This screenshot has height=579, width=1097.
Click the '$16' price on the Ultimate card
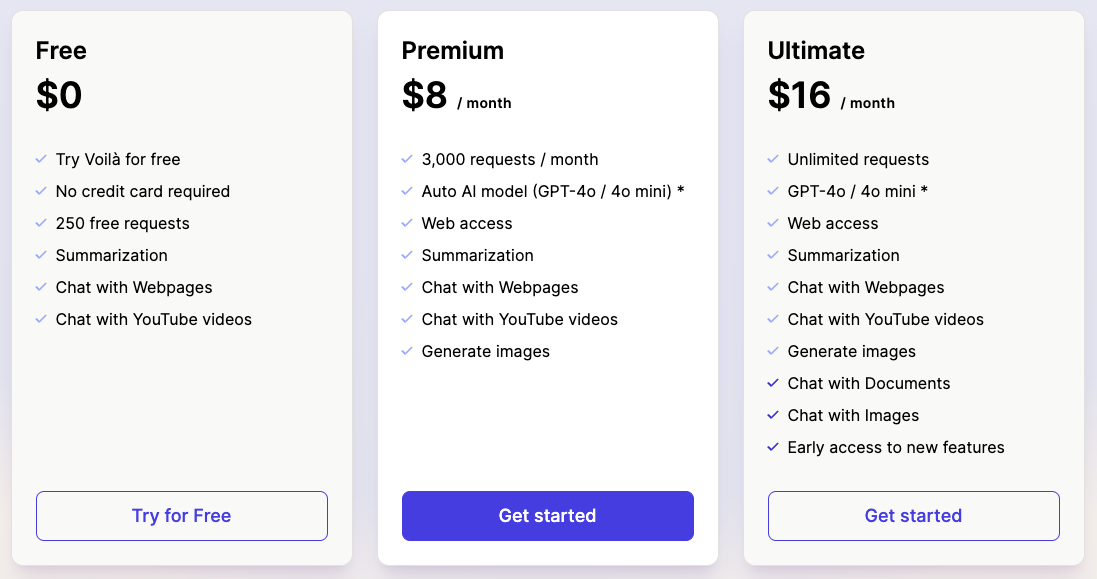point(797,94)
